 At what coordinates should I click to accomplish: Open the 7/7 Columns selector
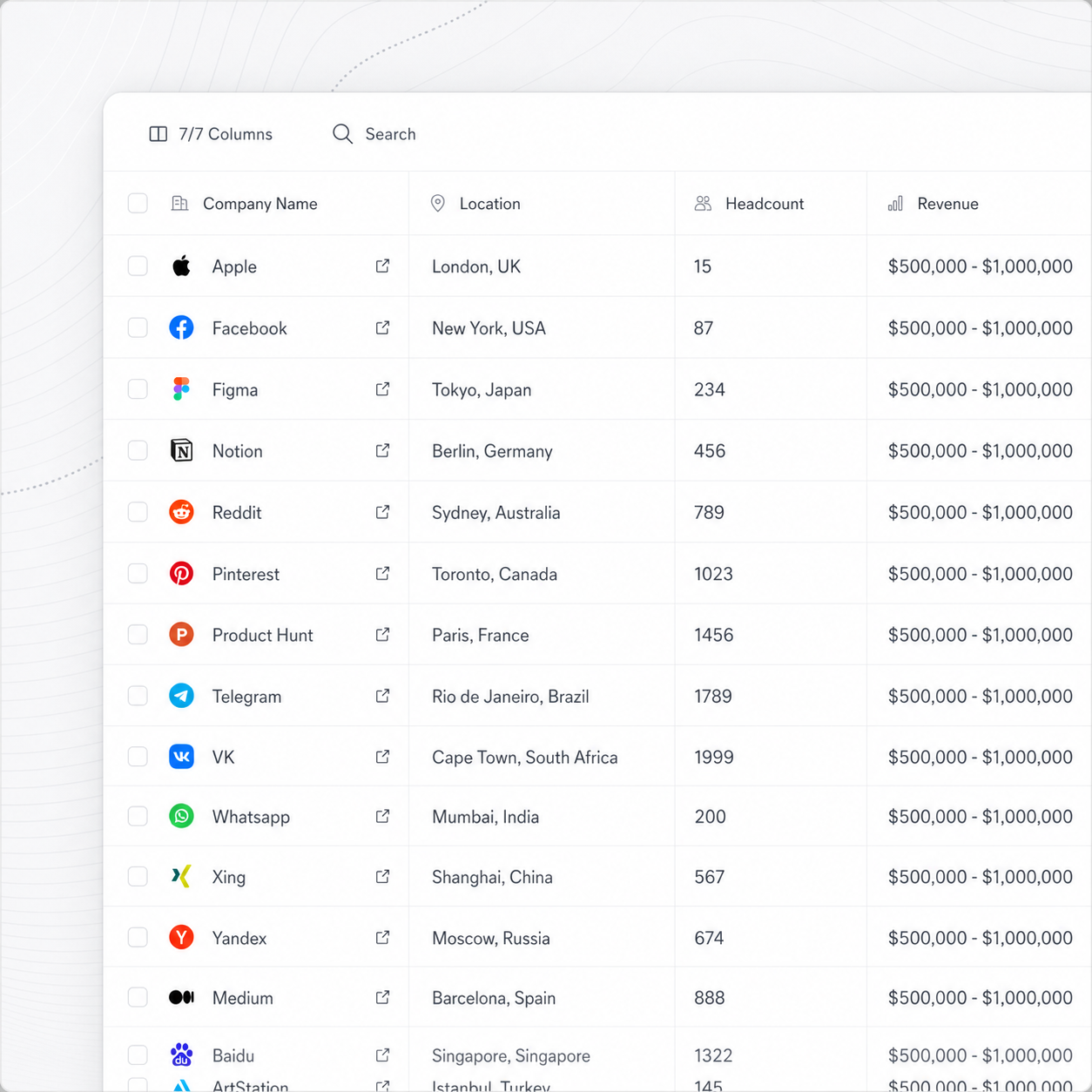(x=211, y=134)
